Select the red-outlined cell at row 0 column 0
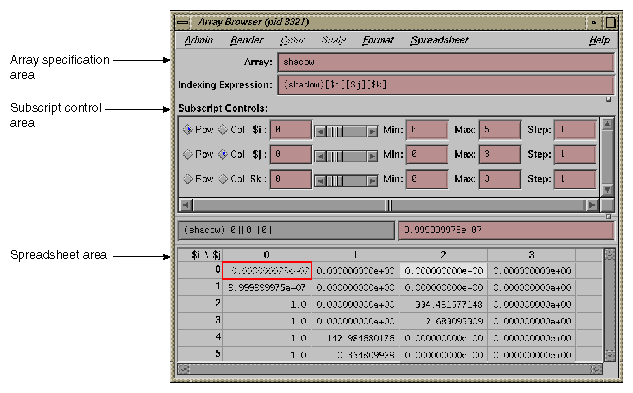The image size is (633, 393). click(x=267, y=271)
